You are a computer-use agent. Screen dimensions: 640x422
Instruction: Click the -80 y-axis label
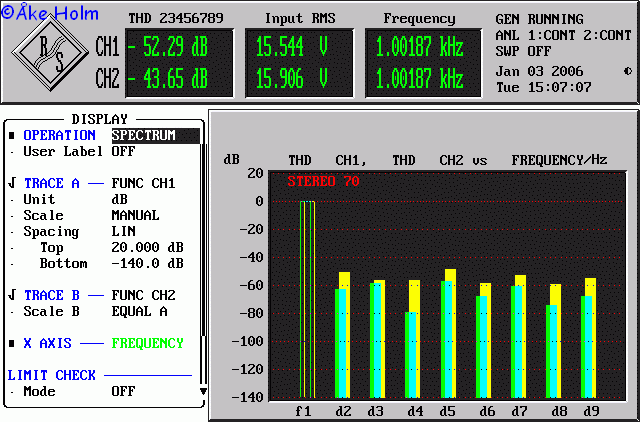[251, 313]
